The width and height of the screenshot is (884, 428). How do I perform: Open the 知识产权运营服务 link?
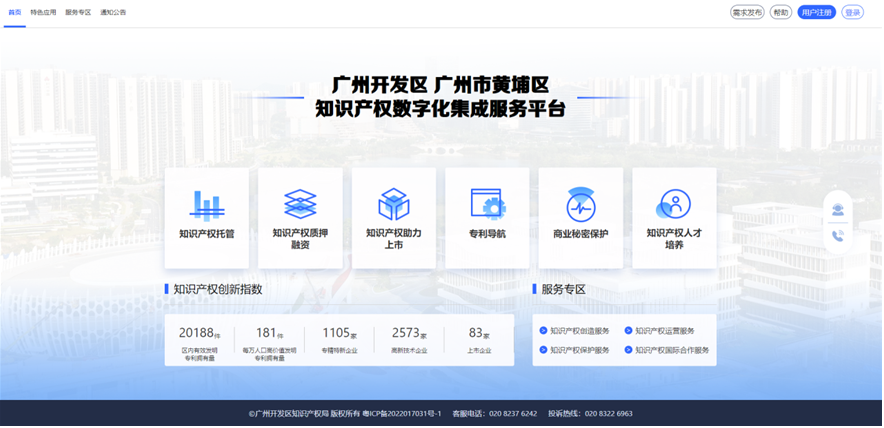click(x=665, y=331)
